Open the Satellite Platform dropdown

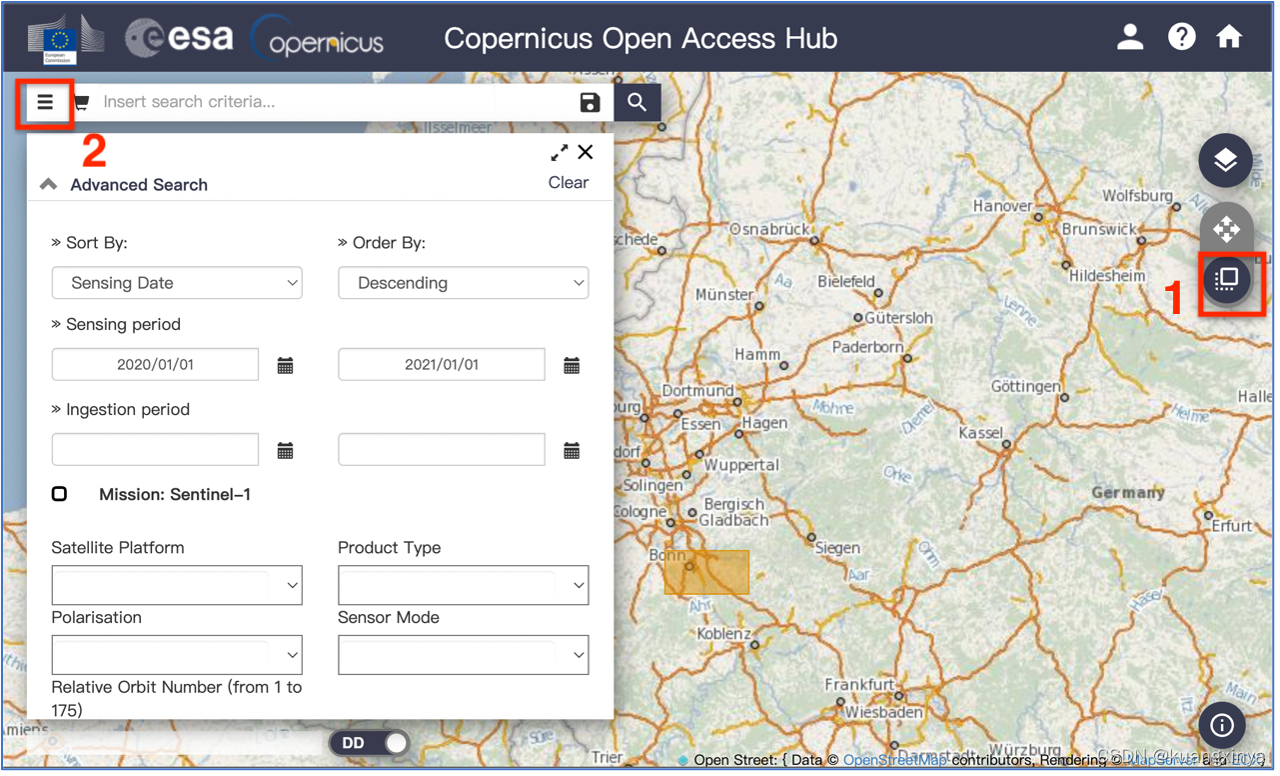tap(177, 585)
